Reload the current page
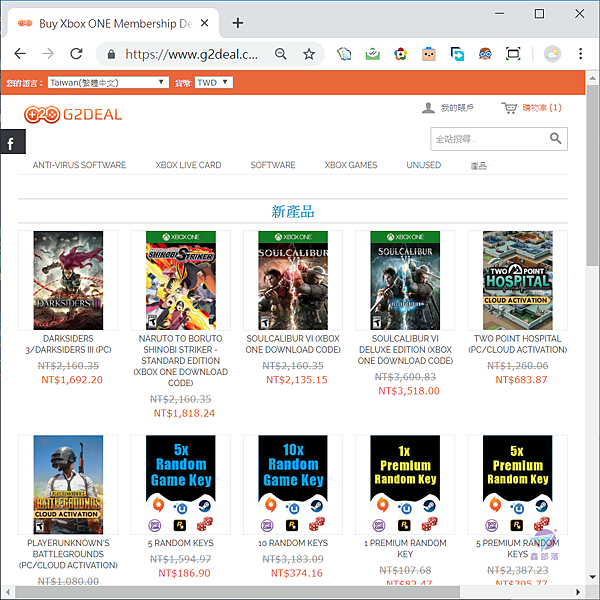The height and width of the screenshot is (600, 600). coord(77,54)
